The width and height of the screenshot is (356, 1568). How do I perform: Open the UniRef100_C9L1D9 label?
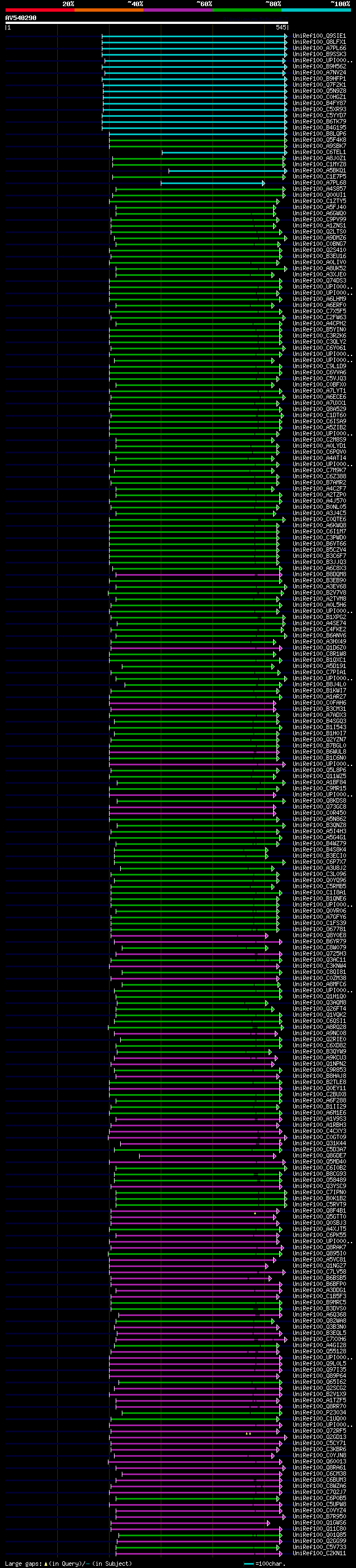point(319,367)
